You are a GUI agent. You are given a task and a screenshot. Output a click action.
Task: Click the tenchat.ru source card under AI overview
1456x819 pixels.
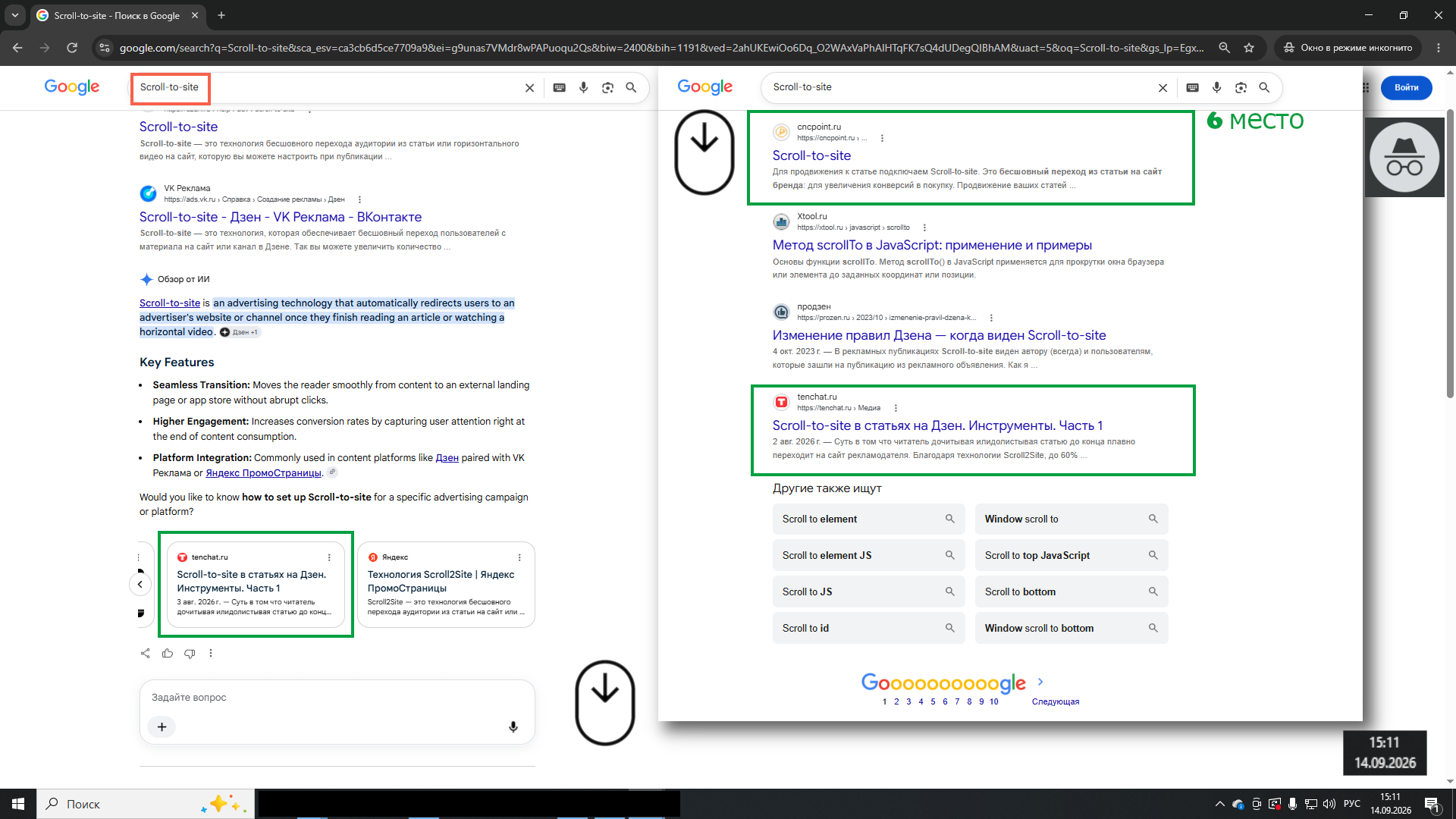pyautogui.click(x=256, y=585)
